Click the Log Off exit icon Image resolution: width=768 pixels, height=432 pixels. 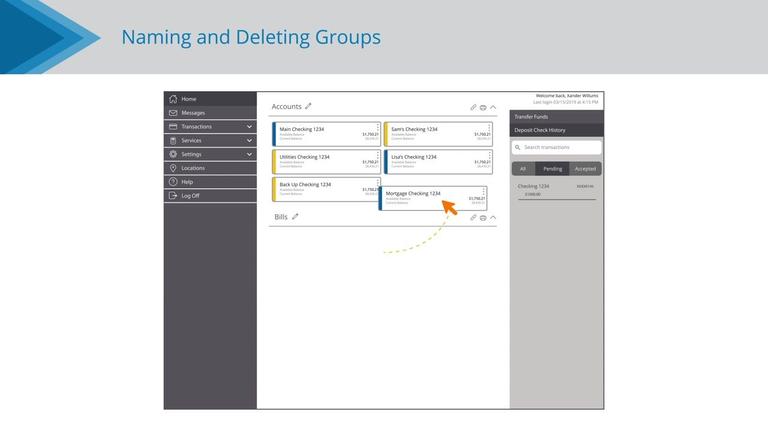click(x=173, y=195)
